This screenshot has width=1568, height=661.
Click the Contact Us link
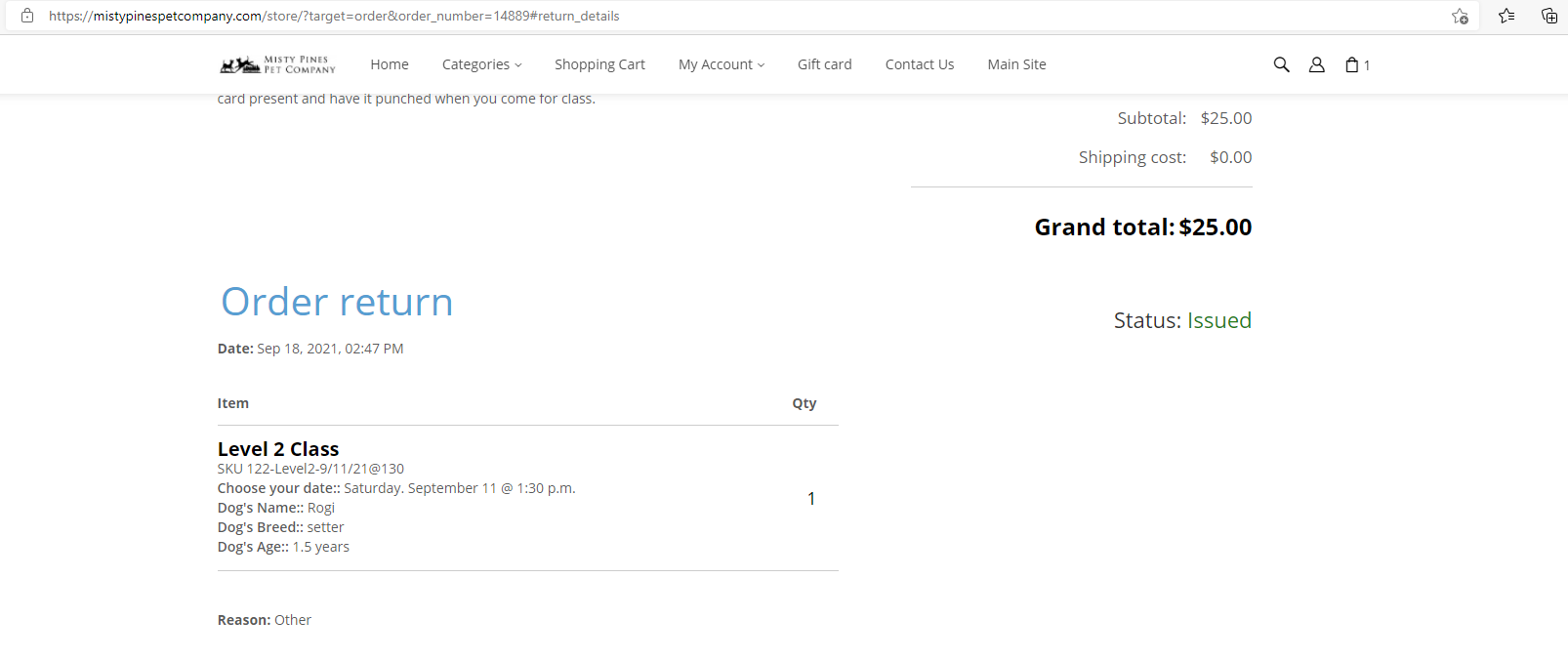pos(919,64)
